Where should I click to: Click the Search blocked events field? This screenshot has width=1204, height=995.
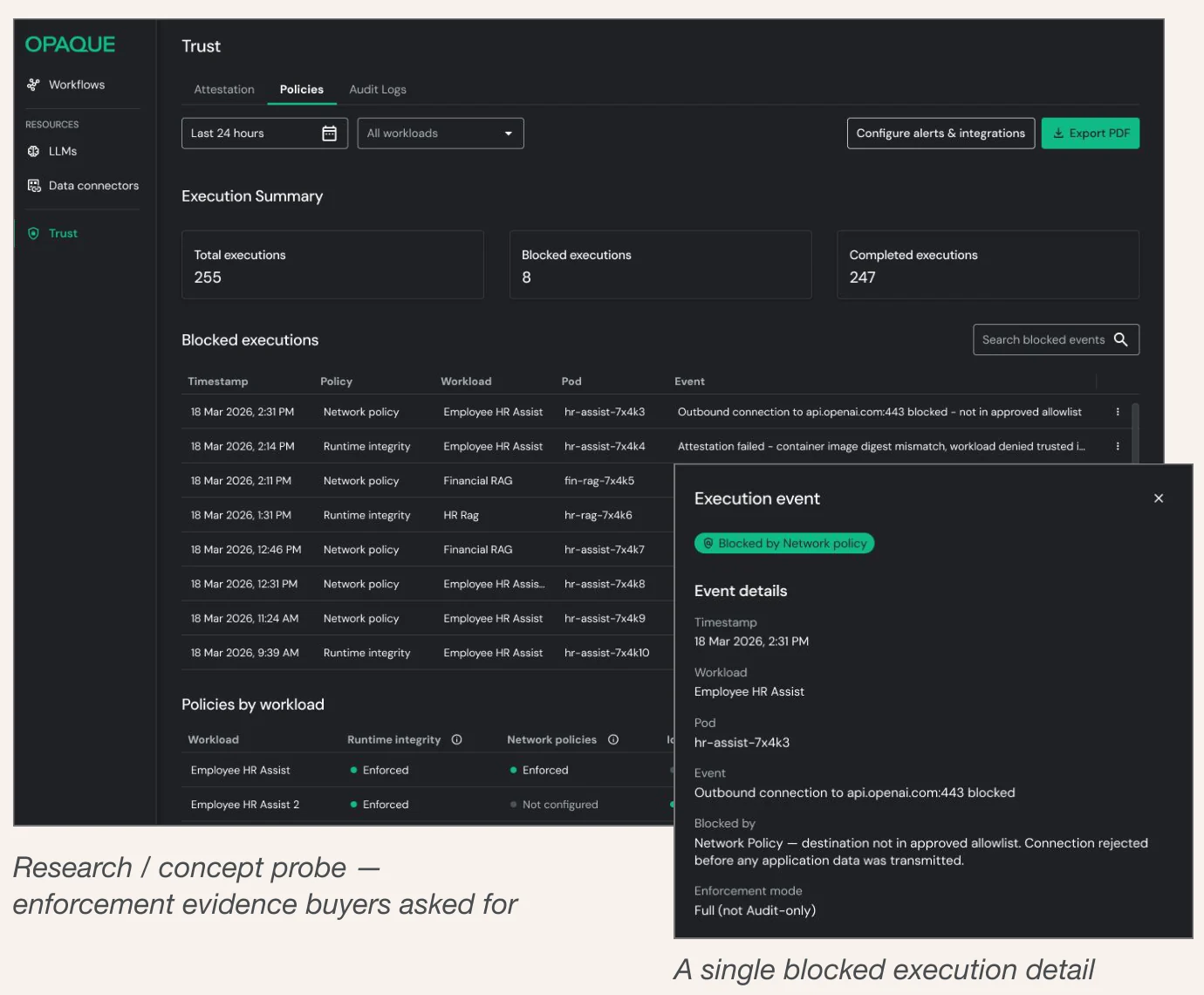click(1056, 340)
